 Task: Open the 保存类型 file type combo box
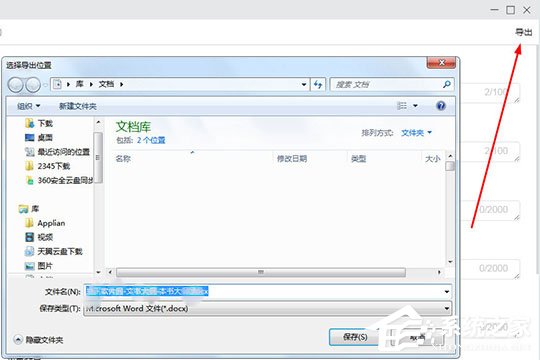click(x=267, y=308)
